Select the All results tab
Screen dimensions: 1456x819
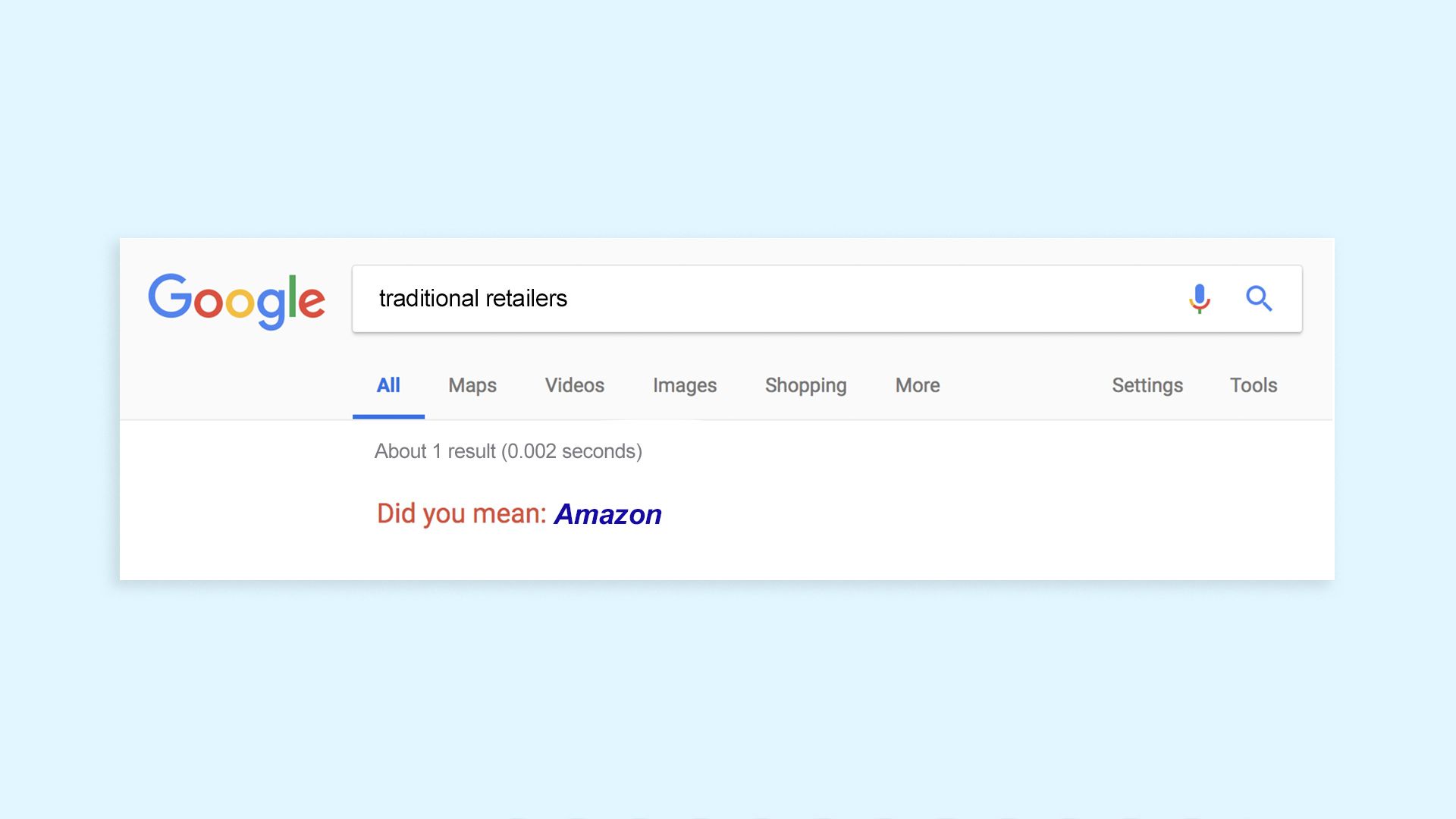(x=388, y=384)
